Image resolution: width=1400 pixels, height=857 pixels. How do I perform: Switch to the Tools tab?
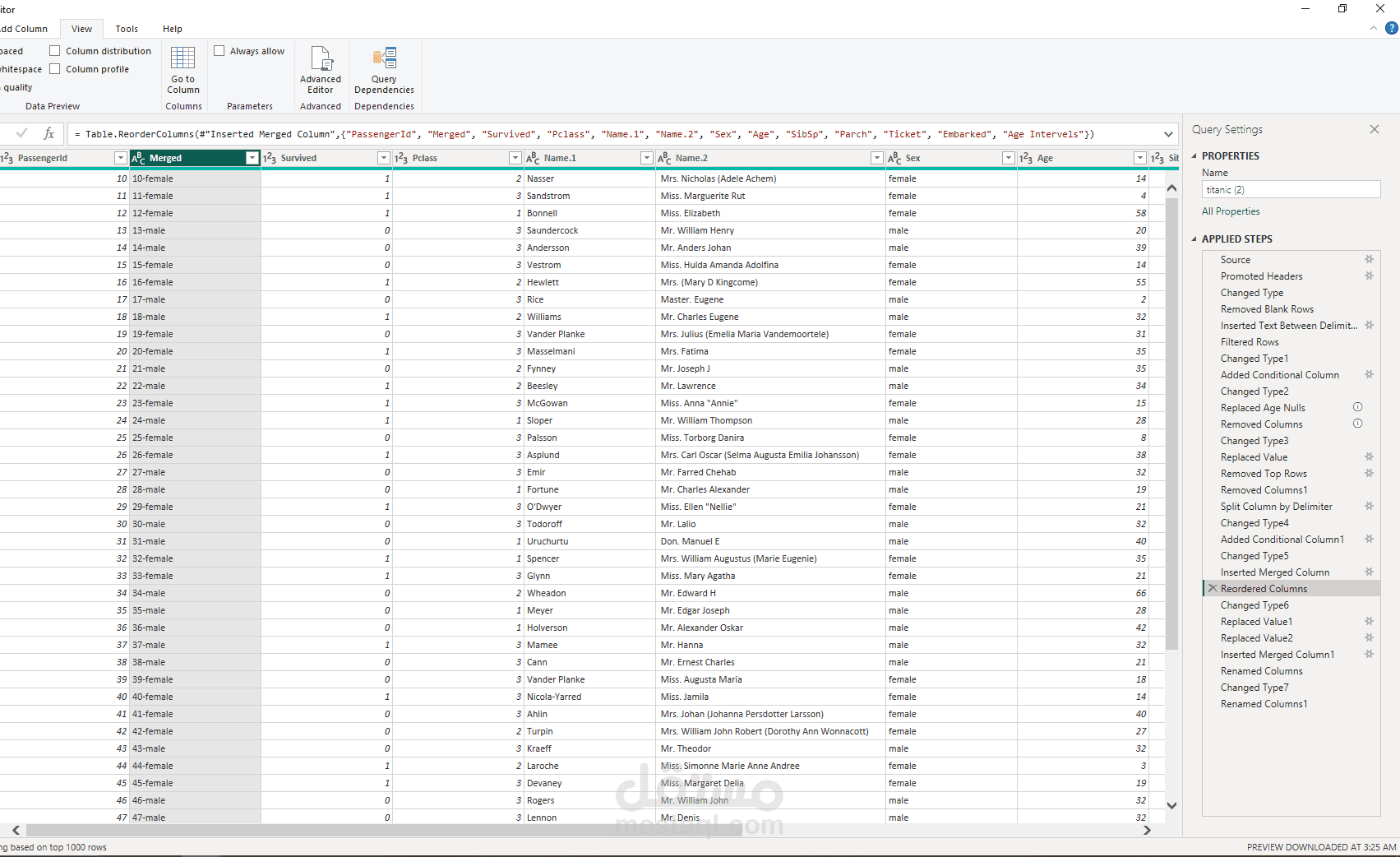tap(127, 29)
